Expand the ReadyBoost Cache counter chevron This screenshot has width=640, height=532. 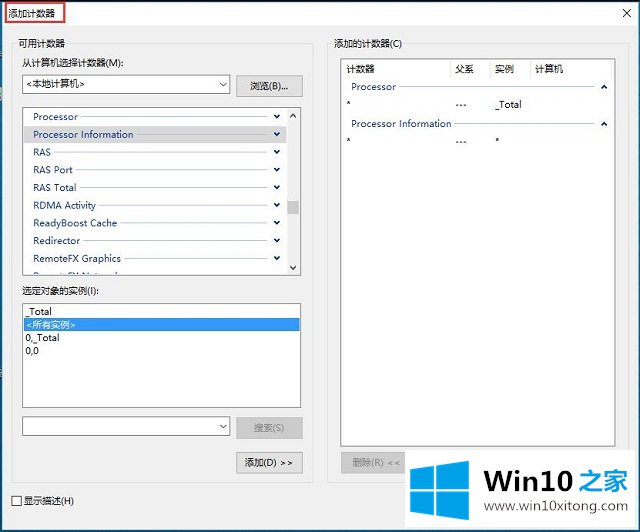[x=277, y=223]
